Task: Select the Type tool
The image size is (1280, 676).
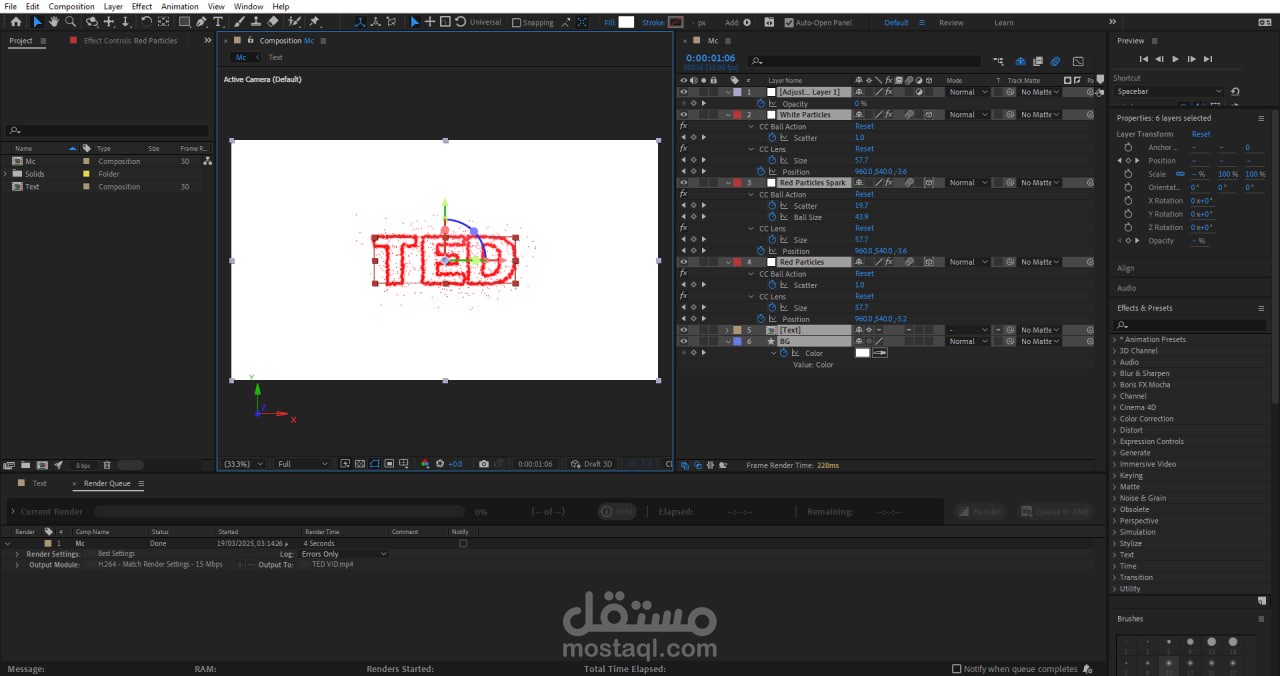Action: [218, 21]
